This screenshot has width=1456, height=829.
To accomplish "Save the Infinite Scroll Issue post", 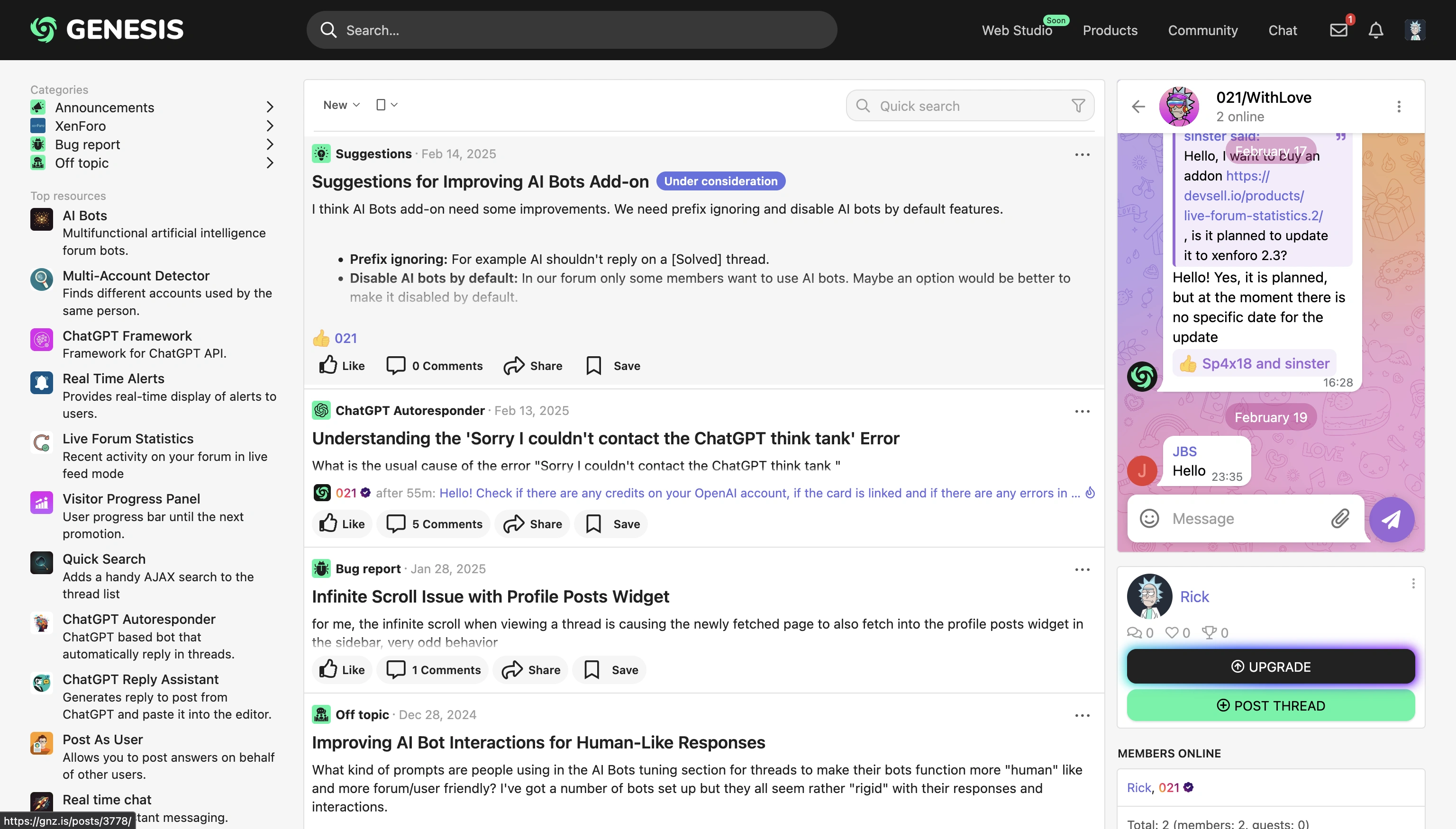I will click(x=610, y=670).
